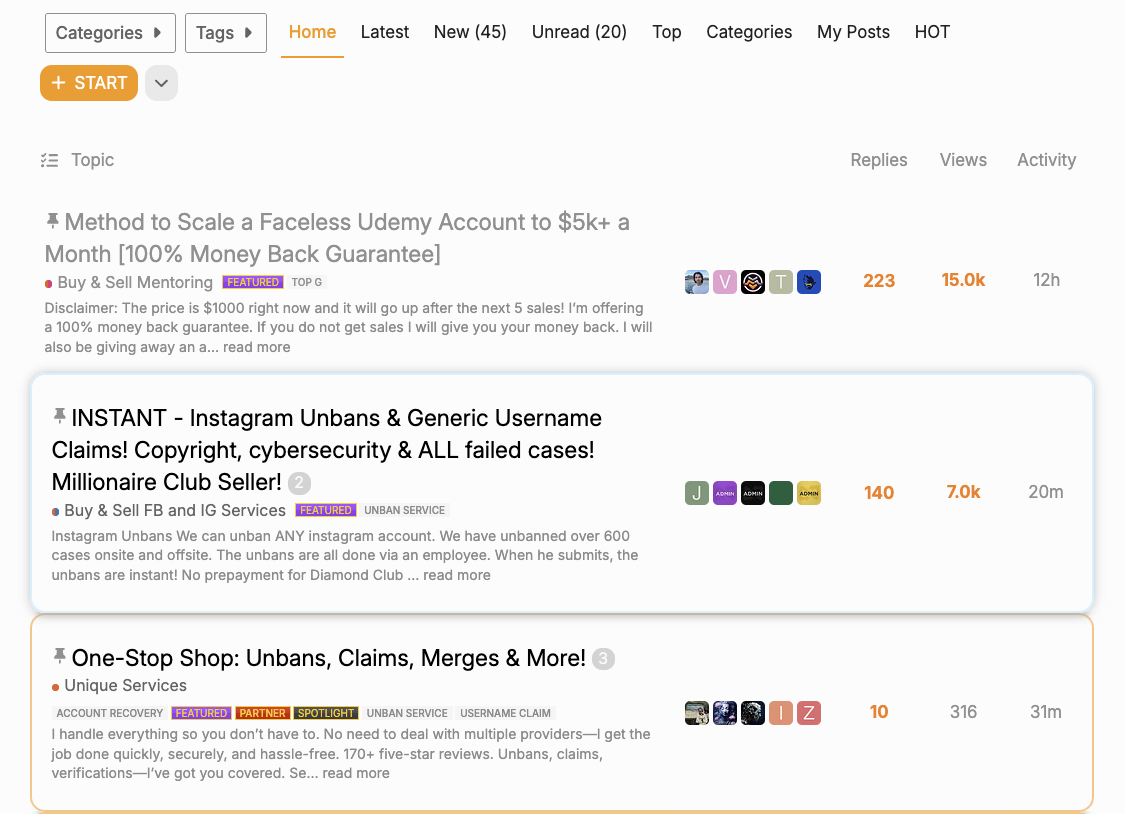Click the 12h activity time
This screenshot has height=814, width=1125.
[x=1046, y=280]
